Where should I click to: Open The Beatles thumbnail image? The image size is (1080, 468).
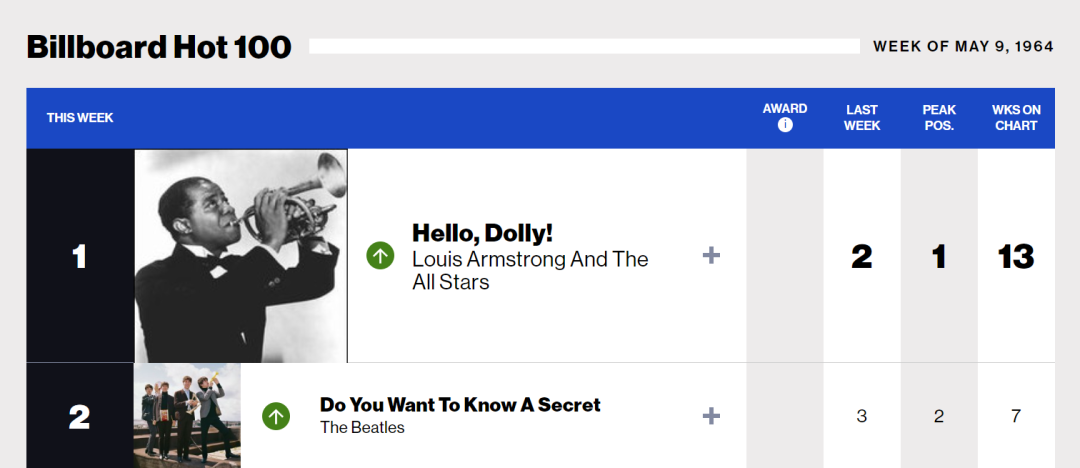pos(187,415)
